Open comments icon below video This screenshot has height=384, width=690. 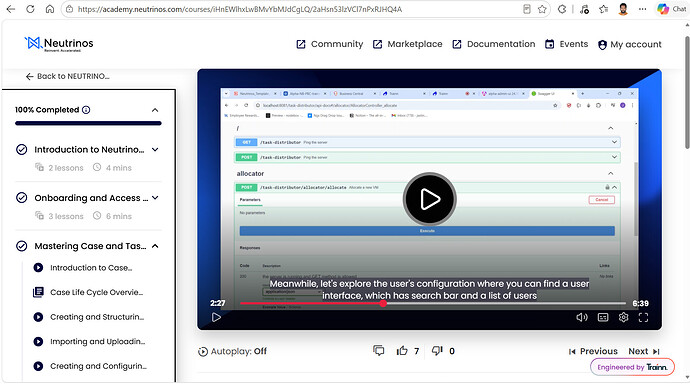(x=378, y=351)
